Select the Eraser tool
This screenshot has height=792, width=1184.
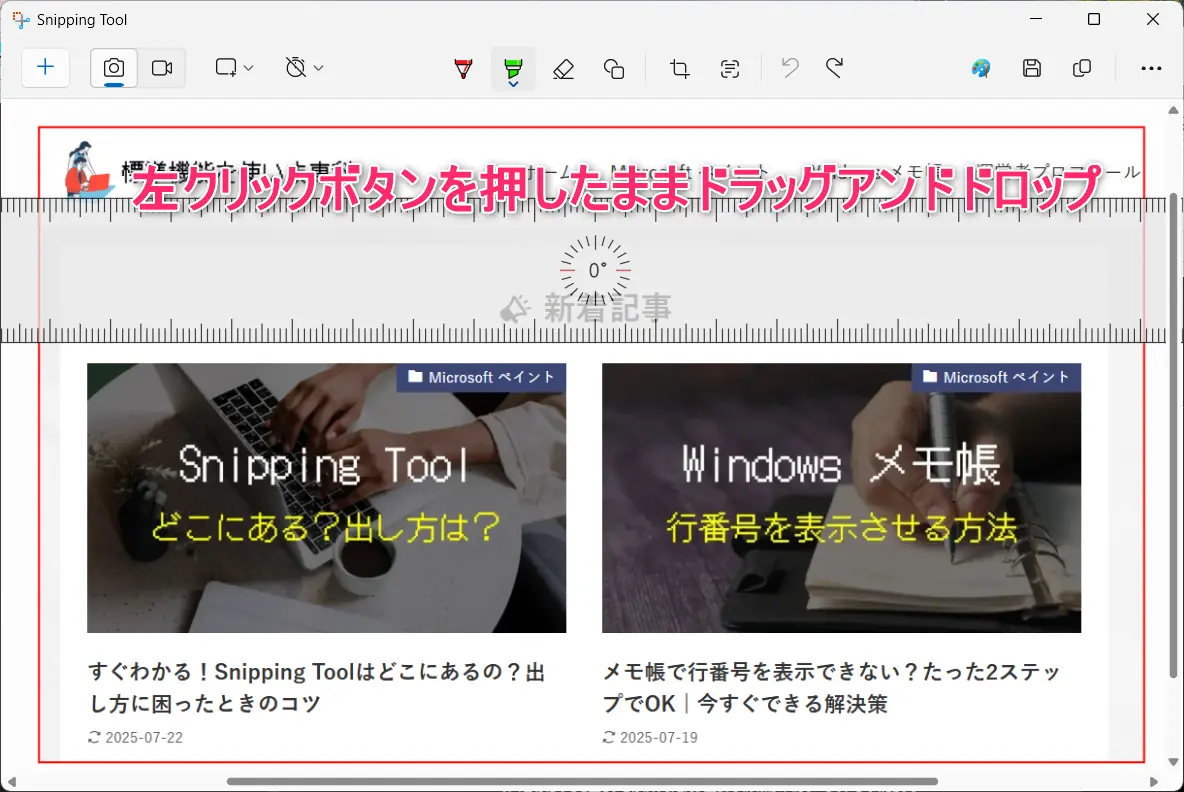click(563, 69)
